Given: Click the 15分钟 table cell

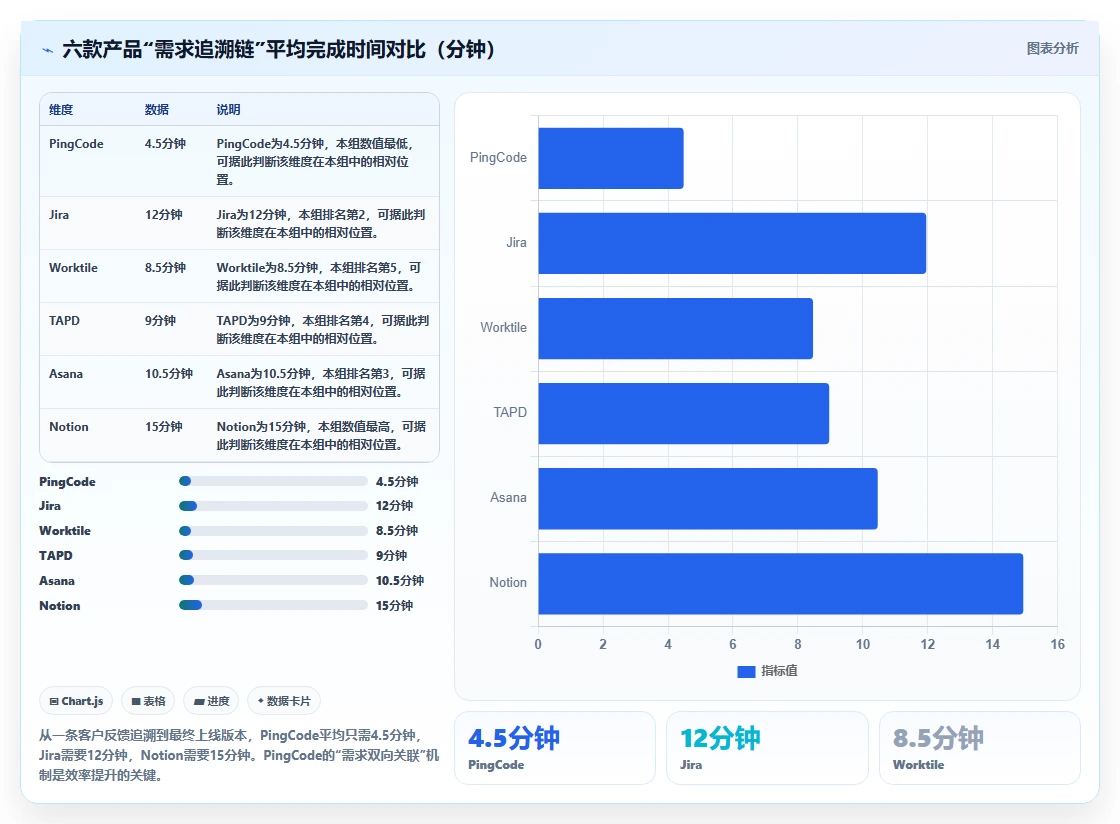Looking at the screenshot, I should pos(164,426).
